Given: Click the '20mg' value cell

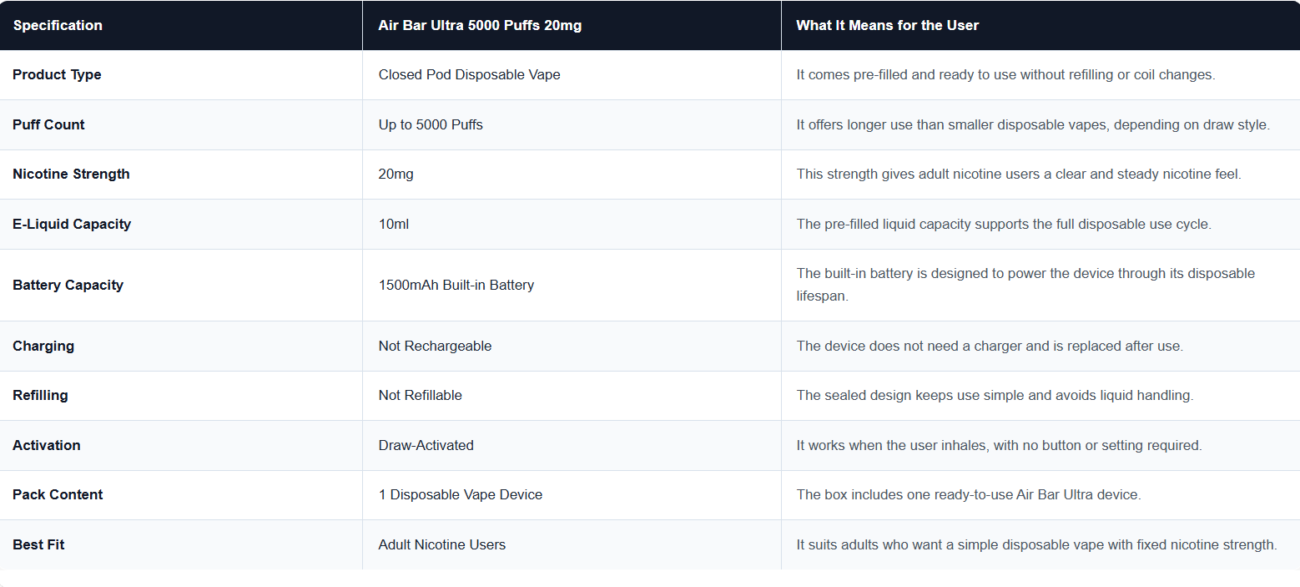Looking at the screenshot, I should click(396, 174).
